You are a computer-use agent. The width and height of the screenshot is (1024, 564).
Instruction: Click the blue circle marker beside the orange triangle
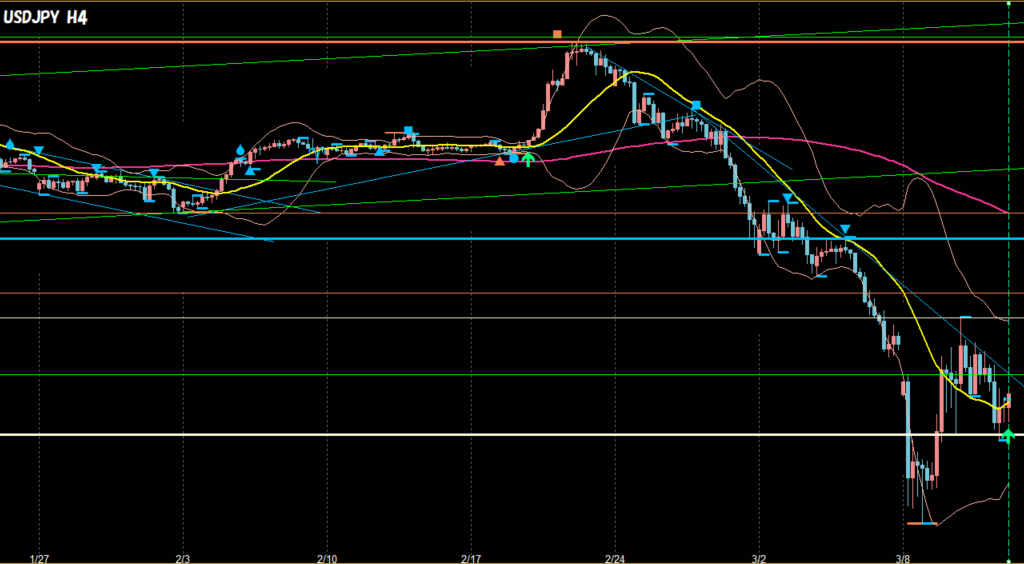coord(514,158)
